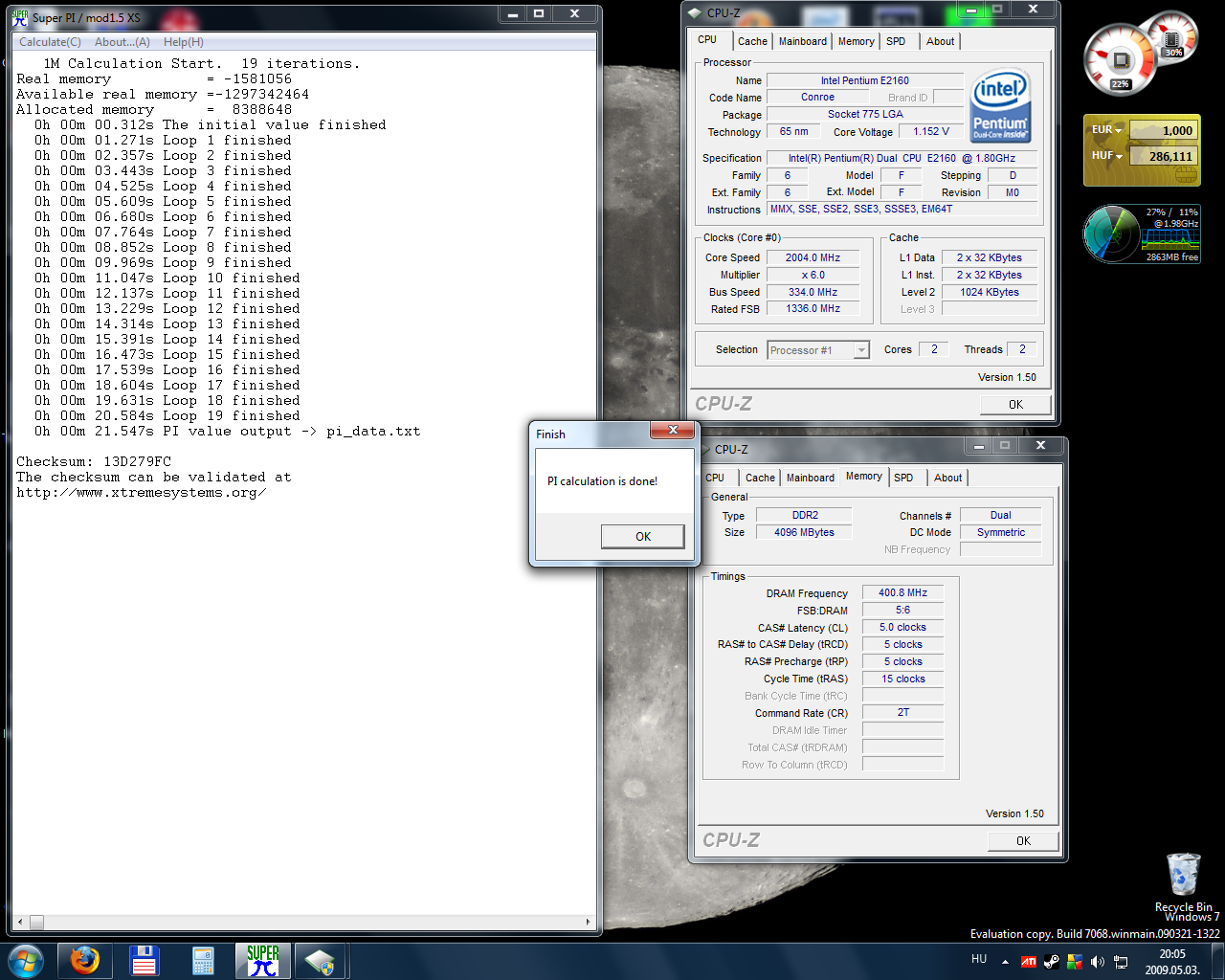1225x980 pixels.
Task: Click the Core Speed value 2004.0 MHz
Action: [x=813, y=257]
